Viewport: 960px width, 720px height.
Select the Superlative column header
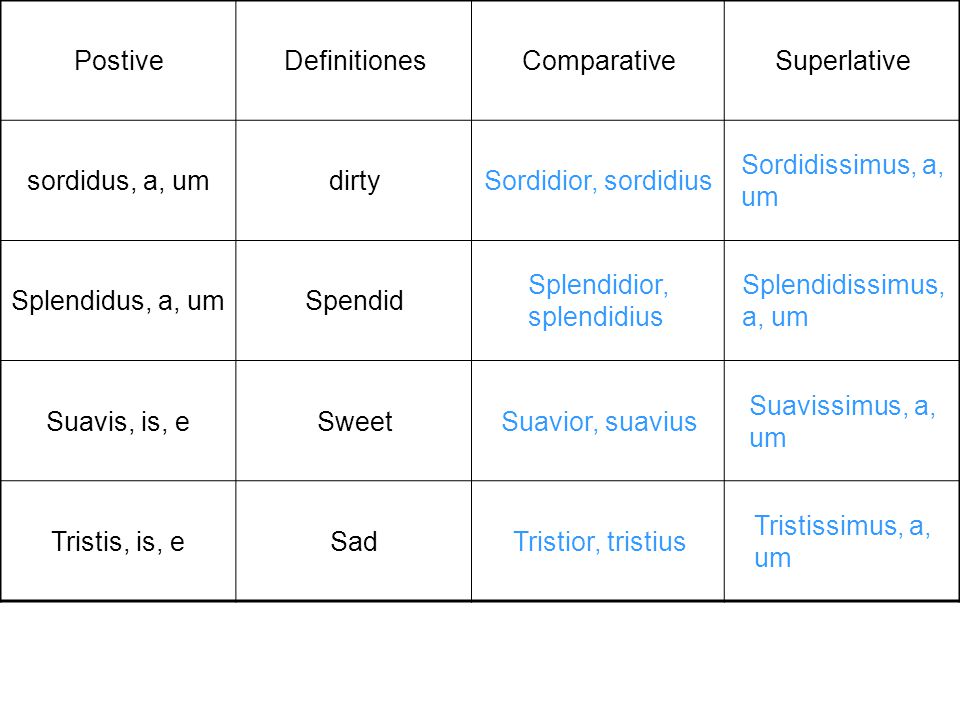coord(842,61)
